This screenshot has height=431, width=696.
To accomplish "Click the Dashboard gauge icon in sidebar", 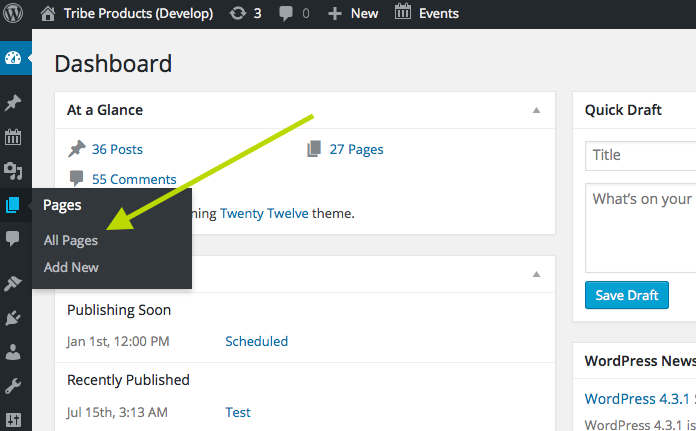I will pos(13,58).
